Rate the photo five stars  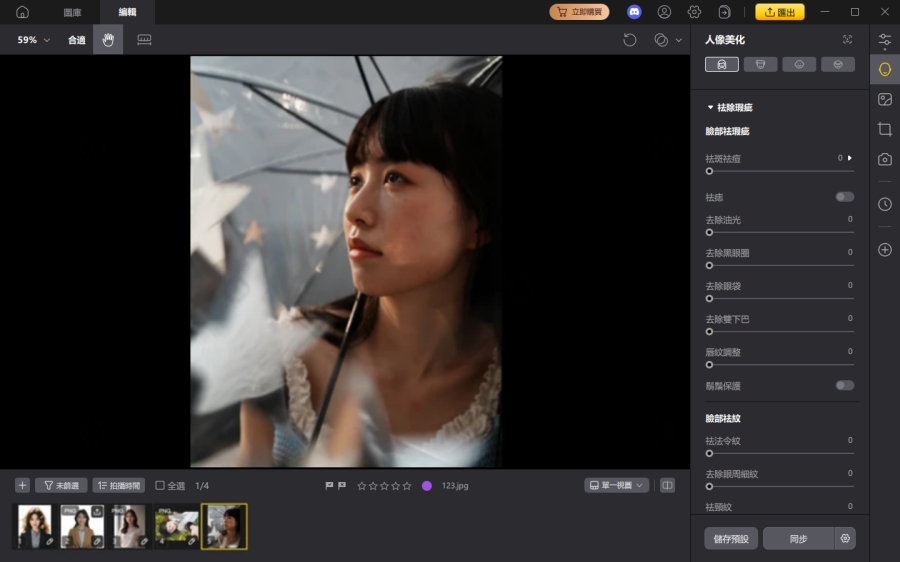point(407,486)
